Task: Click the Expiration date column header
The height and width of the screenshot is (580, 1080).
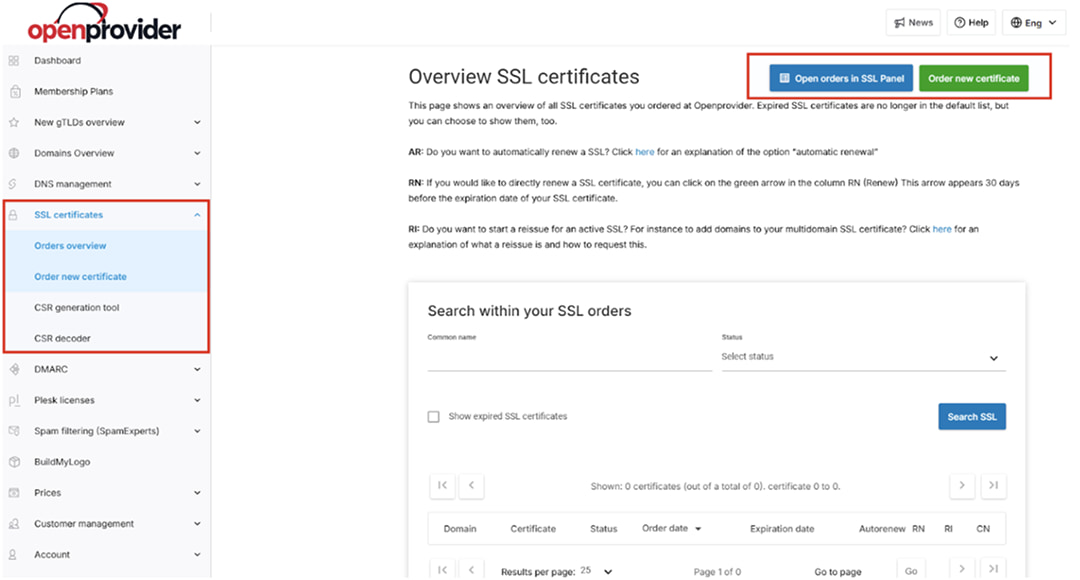Action: pos(782,529)
